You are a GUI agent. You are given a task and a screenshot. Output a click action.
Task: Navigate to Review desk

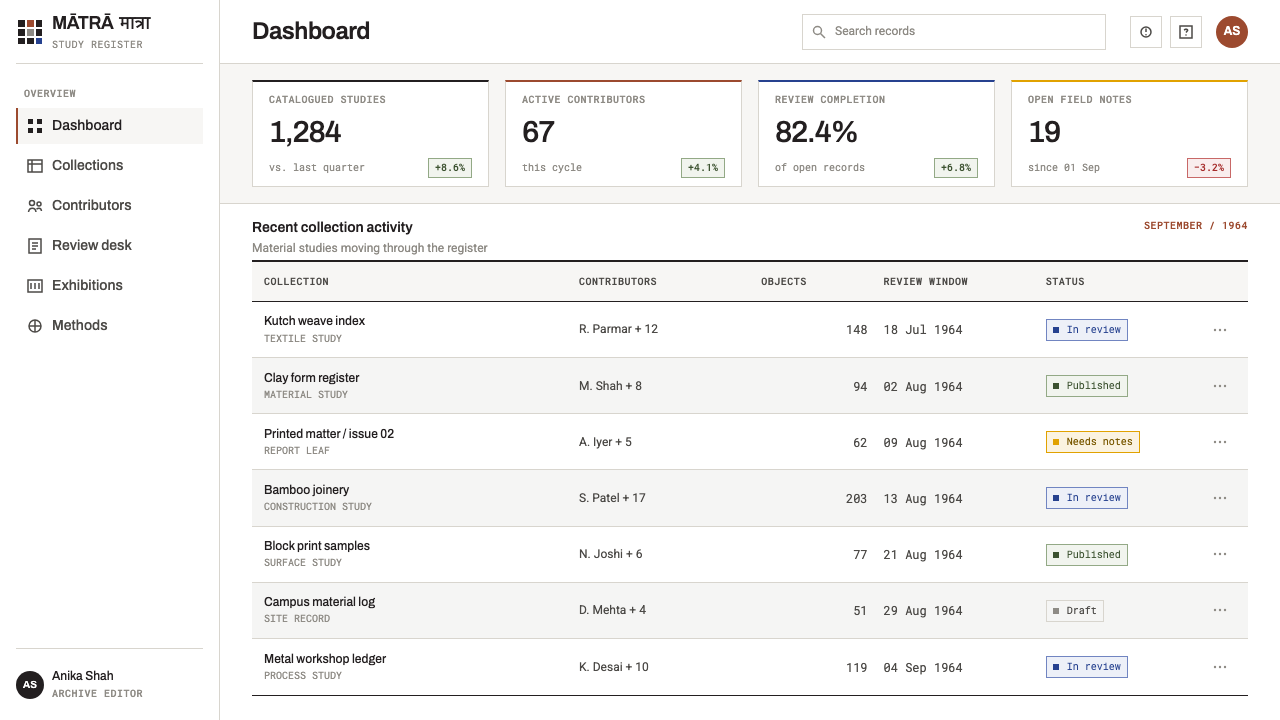point(110,246)
